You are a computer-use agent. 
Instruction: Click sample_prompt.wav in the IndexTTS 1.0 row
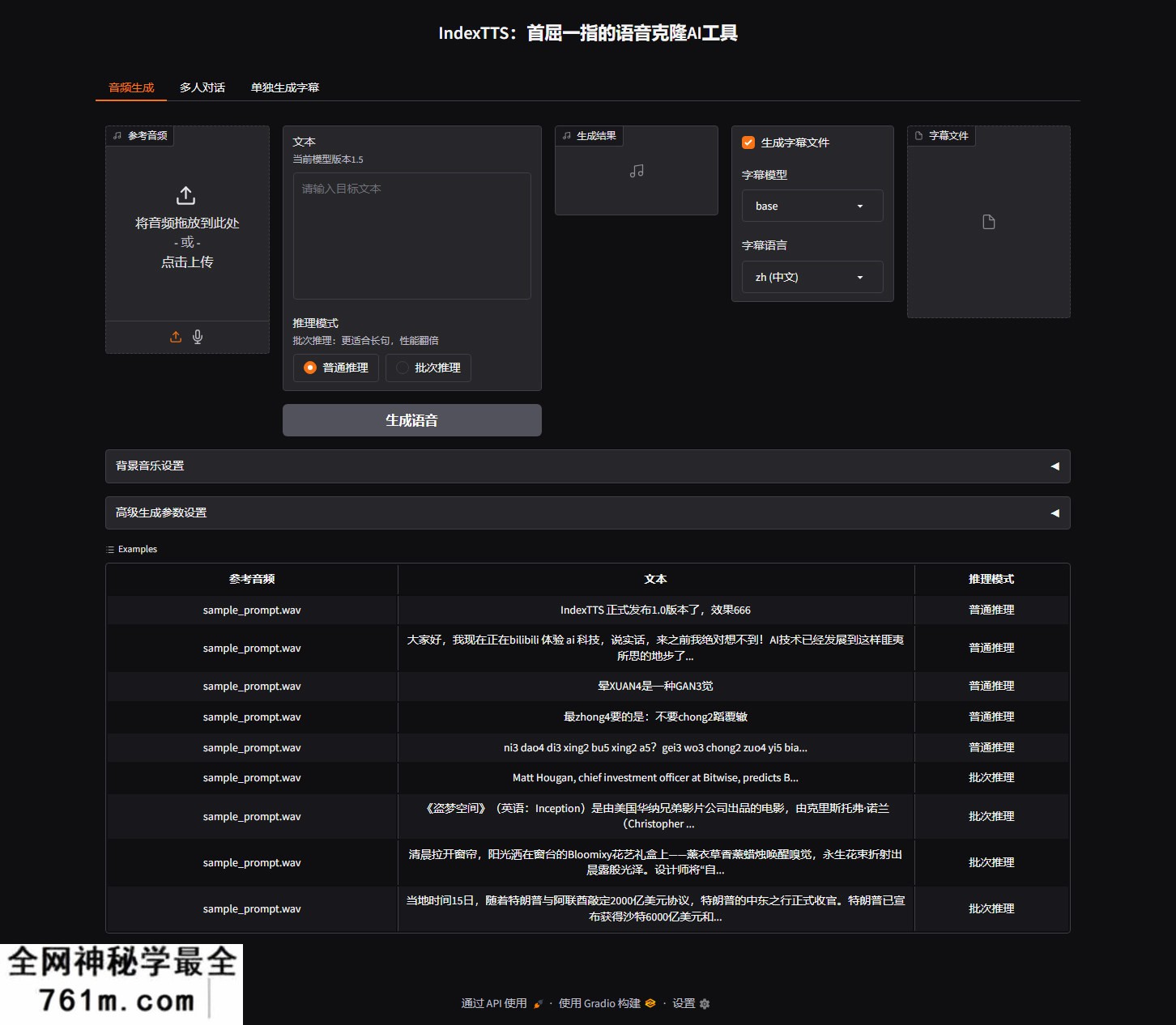(x=252, y=610)
